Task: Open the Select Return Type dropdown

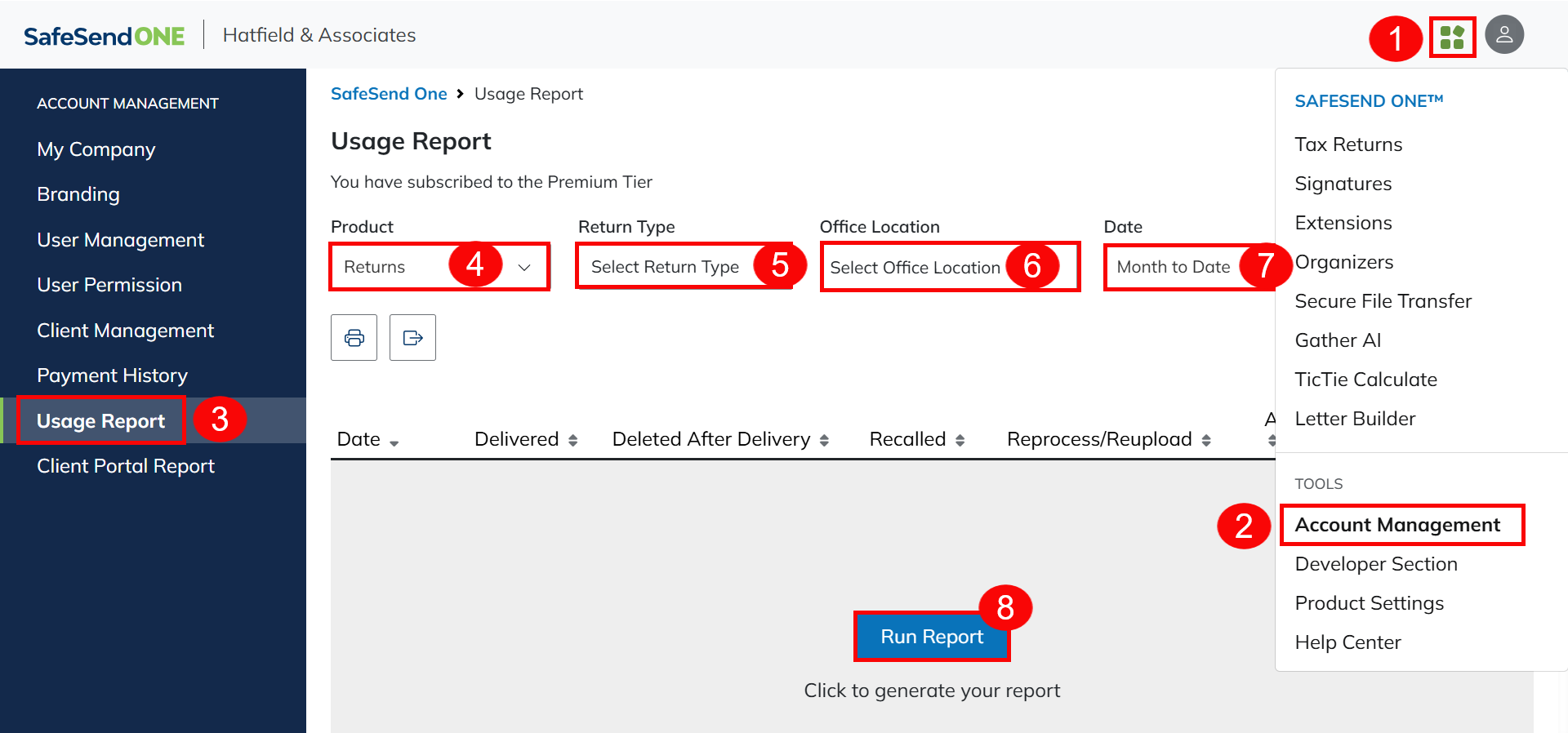Action: pyautogui.click(x=665, y=267)
